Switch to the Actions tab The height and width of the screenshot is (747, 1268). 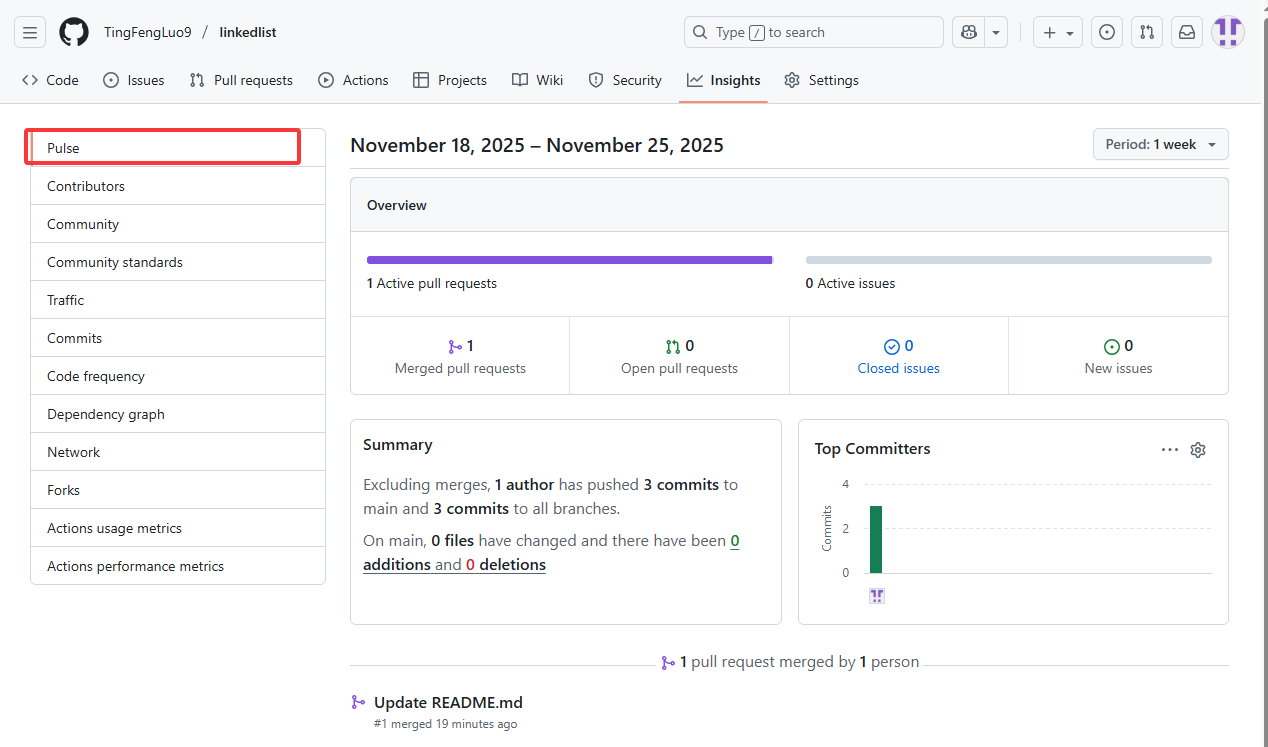coord(353,80)
